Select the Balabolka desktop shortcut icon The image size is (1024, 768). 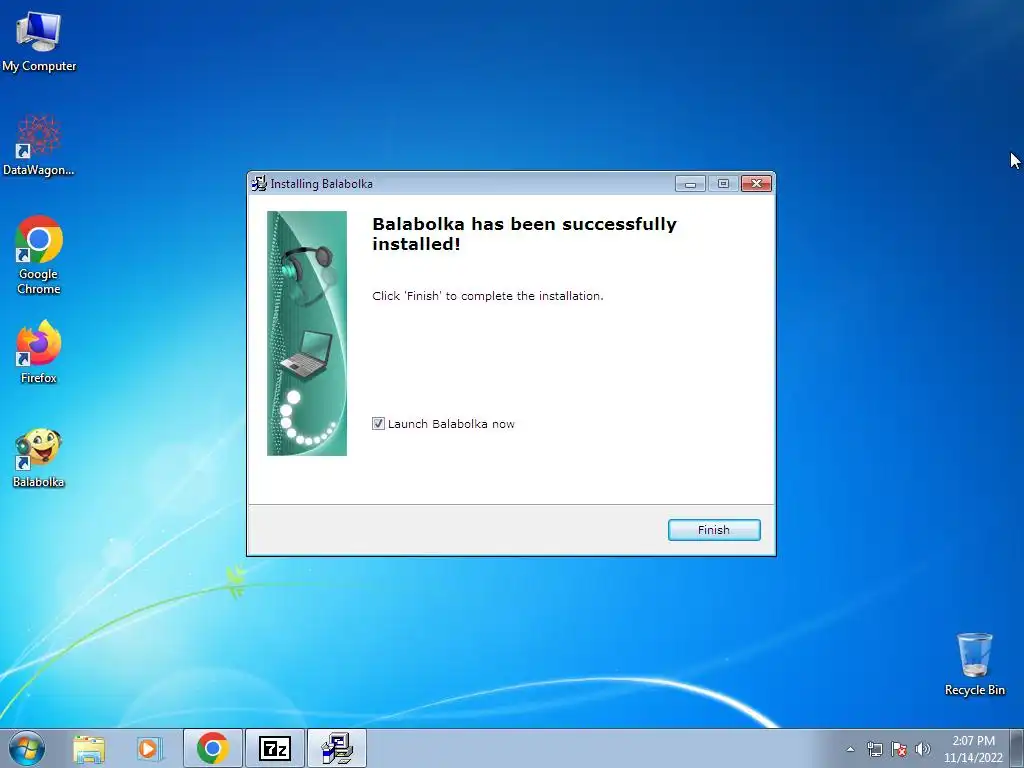click(x=39, y=458)
